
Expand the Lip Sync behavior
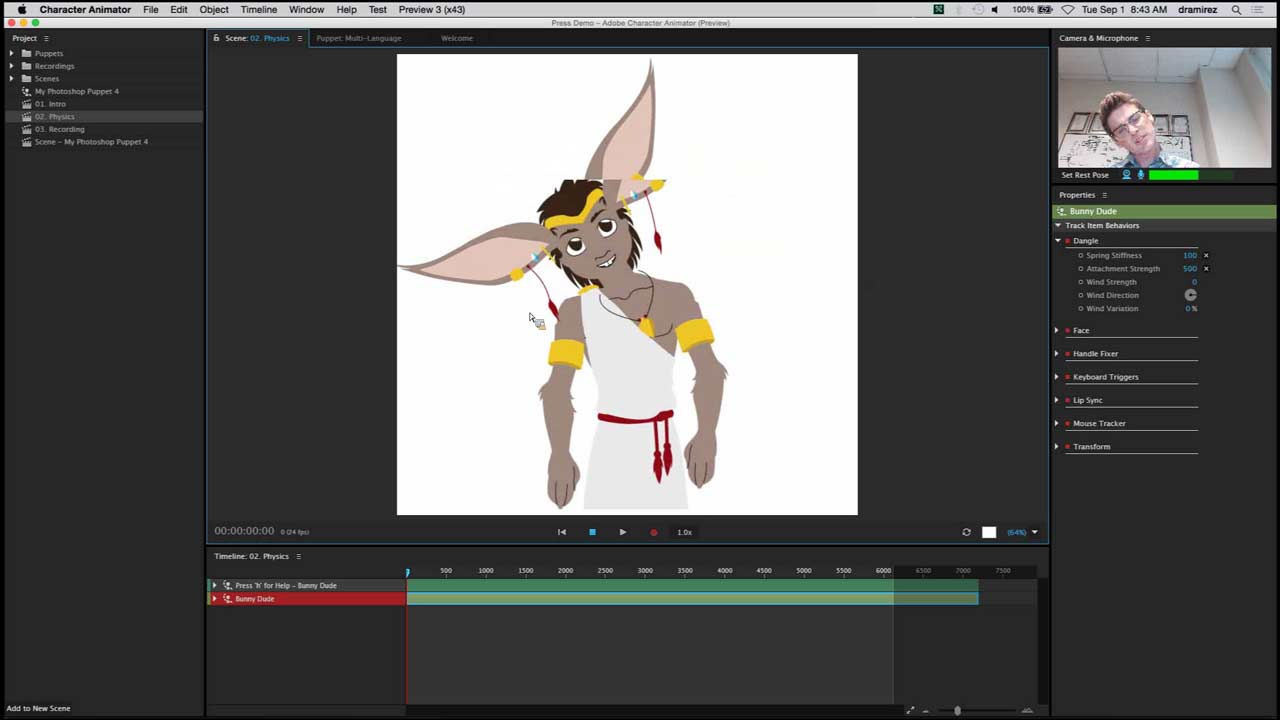[x=1057, y=400]
